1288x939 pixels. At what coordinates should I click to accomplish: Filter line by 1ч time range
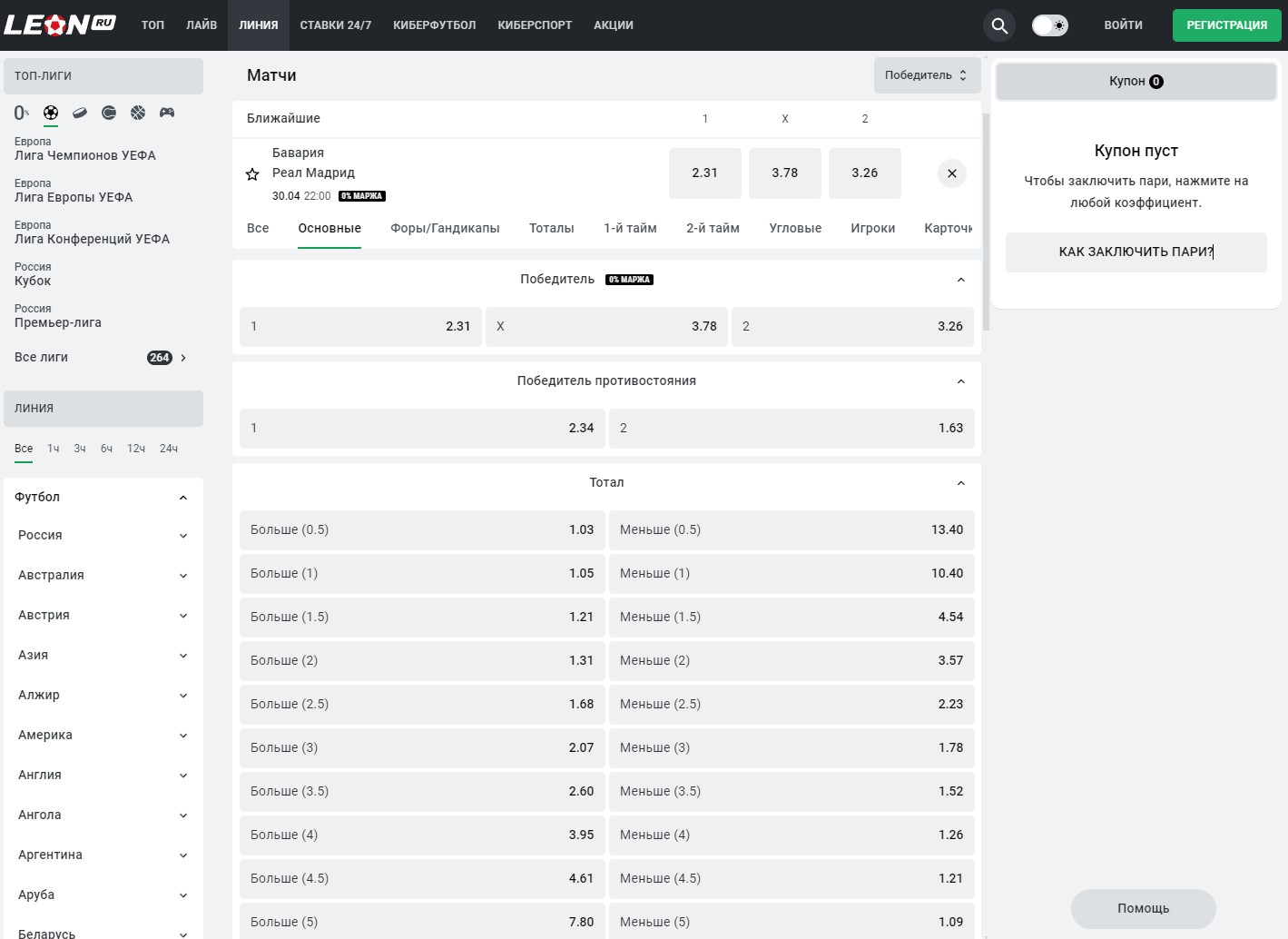(x=54, y=449)
